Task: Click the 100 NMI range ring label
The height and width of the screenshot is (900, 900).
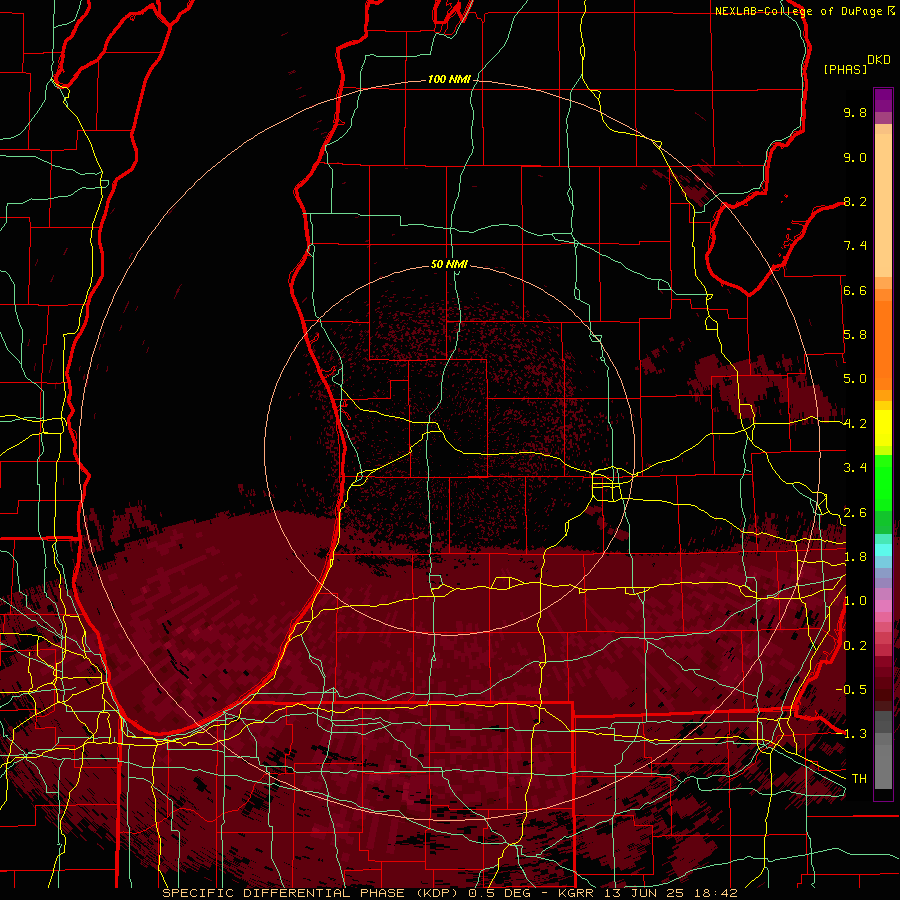Action: pos(449,79)
